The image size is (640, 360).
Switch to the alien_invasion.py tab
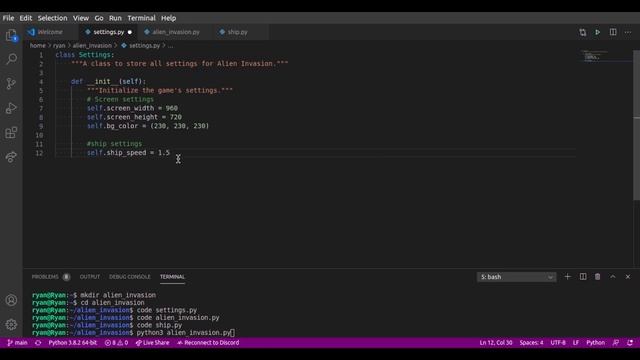[x=176, y=32]
